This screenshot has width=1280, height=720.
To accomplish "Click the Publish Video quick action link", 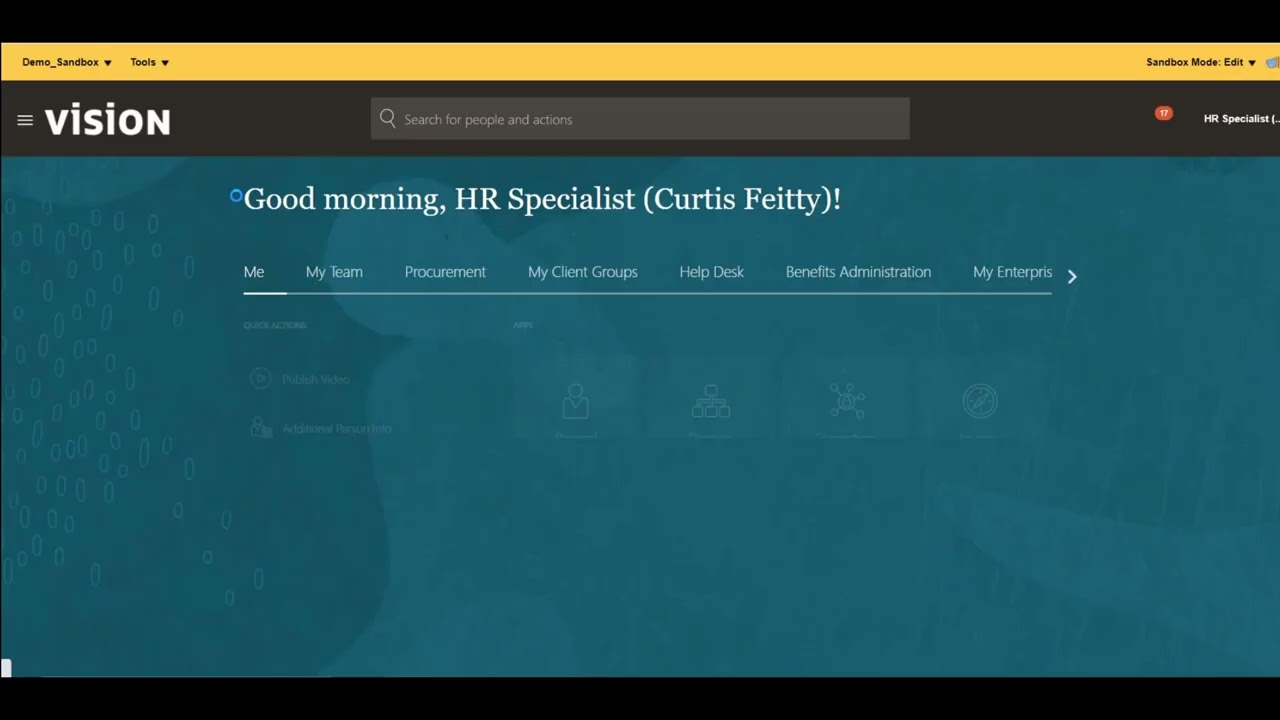I will pos(315,380).
